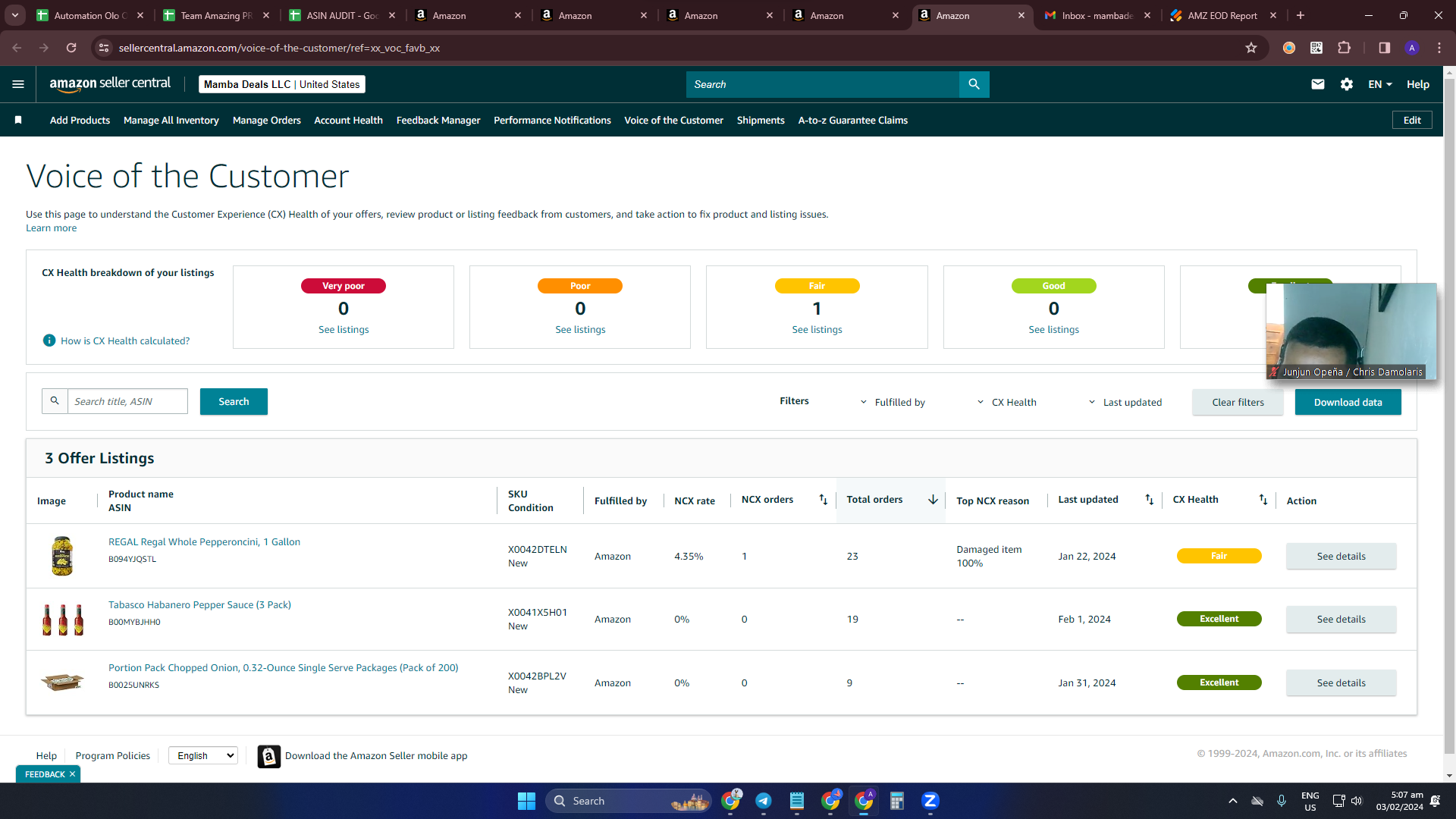Click the Search title, ASIN input field
Image resolution: width=1456 pixels, height=819 pixels.
point(127,401)
